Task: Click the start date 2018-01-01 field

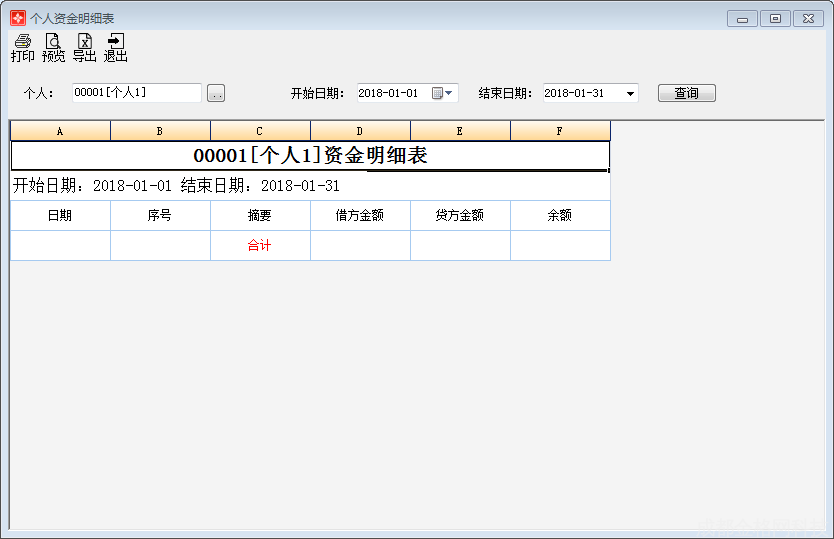Action: (x=392, y=93)
